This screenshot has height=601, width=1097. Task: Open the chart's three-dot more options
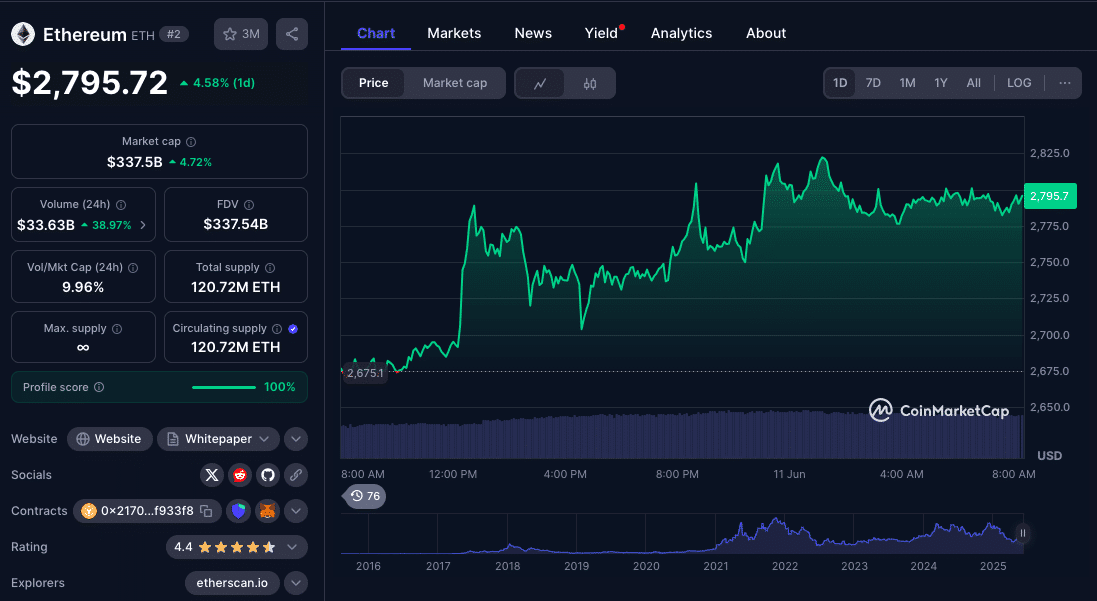coord(1064,83)
